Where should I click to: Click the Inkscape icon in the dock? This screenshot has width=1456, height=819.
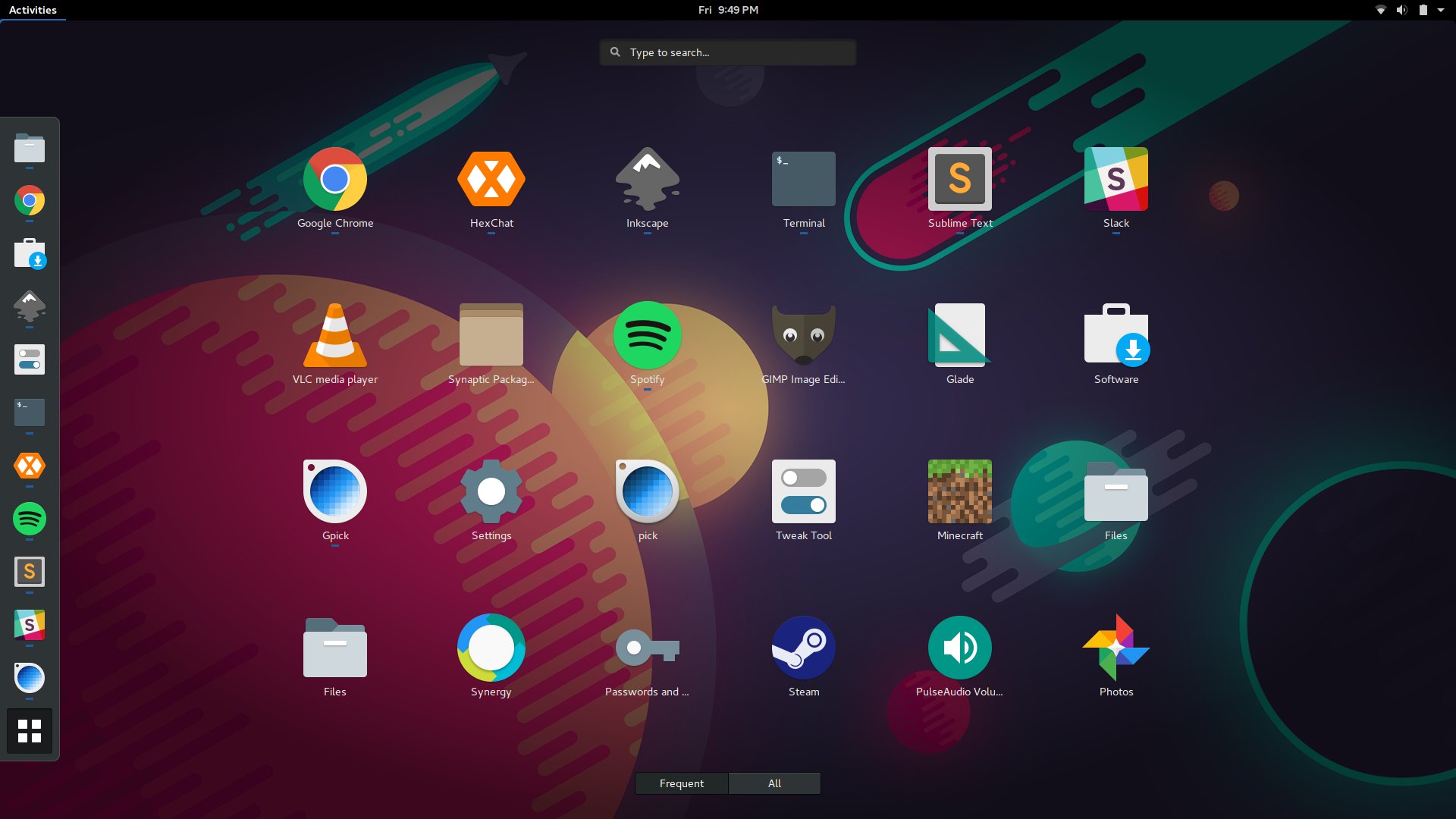(x=30, y=307)
